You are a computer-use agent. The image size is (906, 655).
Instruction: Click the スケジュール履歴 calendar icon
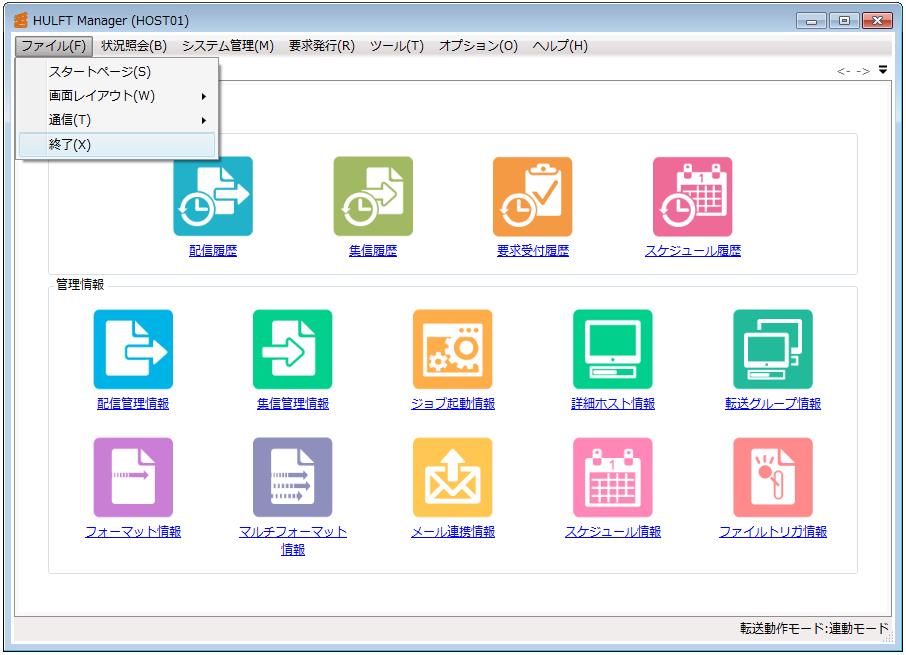(x=692, y=196)
